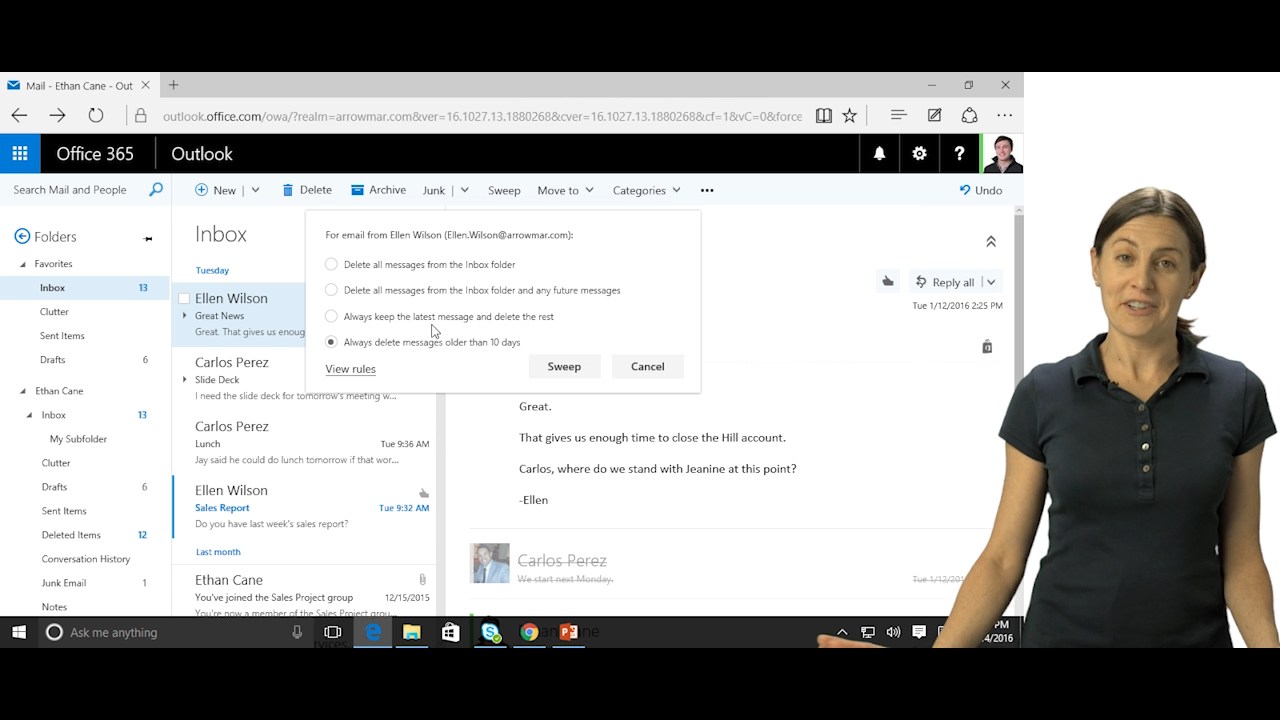This screenshot has width=1280, height=720.
Task: Open browser more actions menu
Action: tap(1005, 116)
